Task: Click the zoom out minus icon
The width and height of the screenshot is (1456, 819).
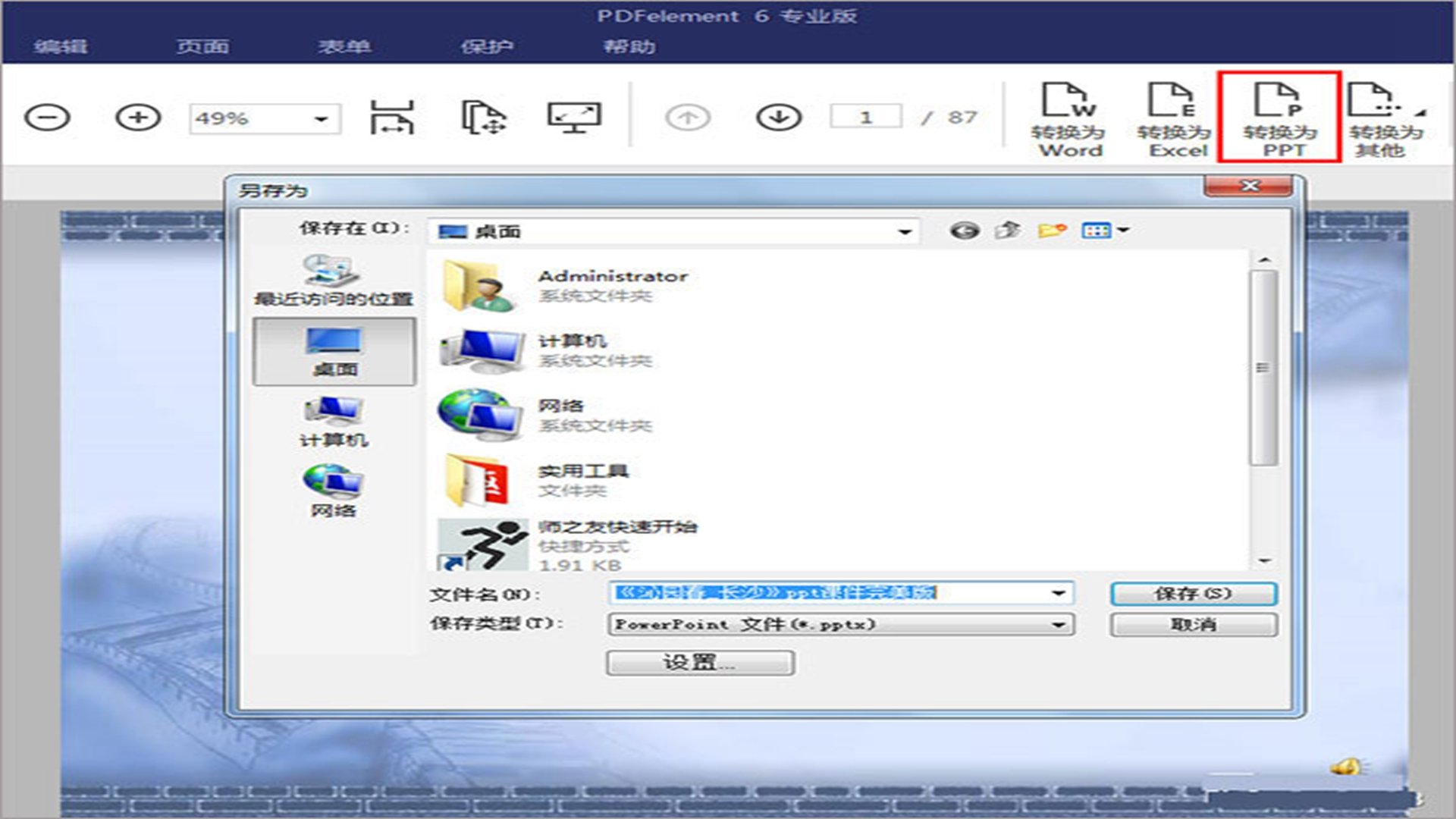Action: click(47, 118)
